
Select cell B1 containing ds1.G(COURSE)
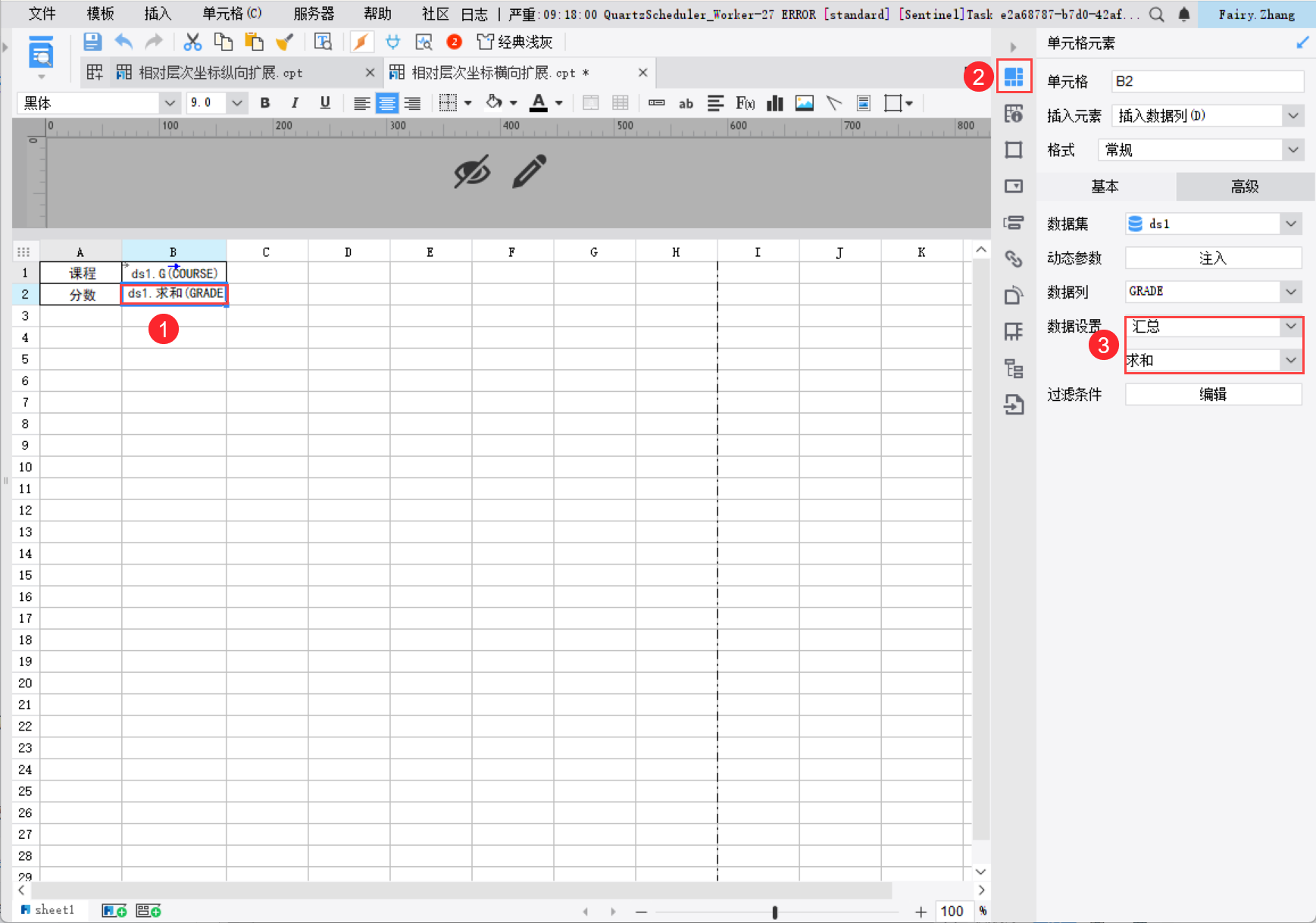[174, 273]
